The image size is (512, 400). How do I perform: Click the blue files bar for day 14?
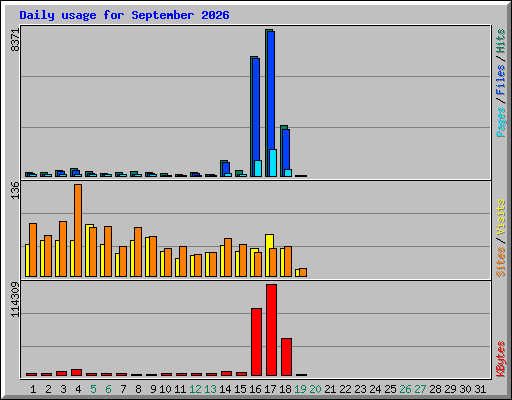226,168
